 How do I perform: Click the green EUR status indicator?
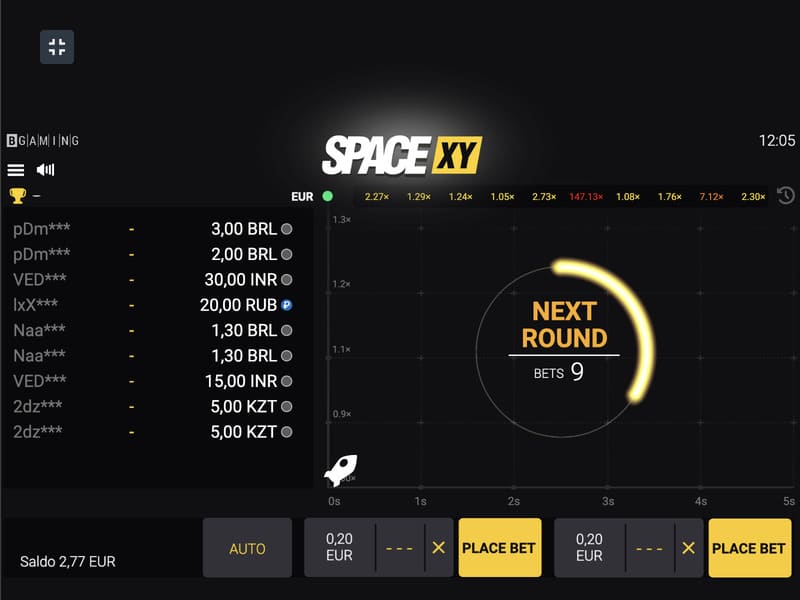[x=328, y=196]
